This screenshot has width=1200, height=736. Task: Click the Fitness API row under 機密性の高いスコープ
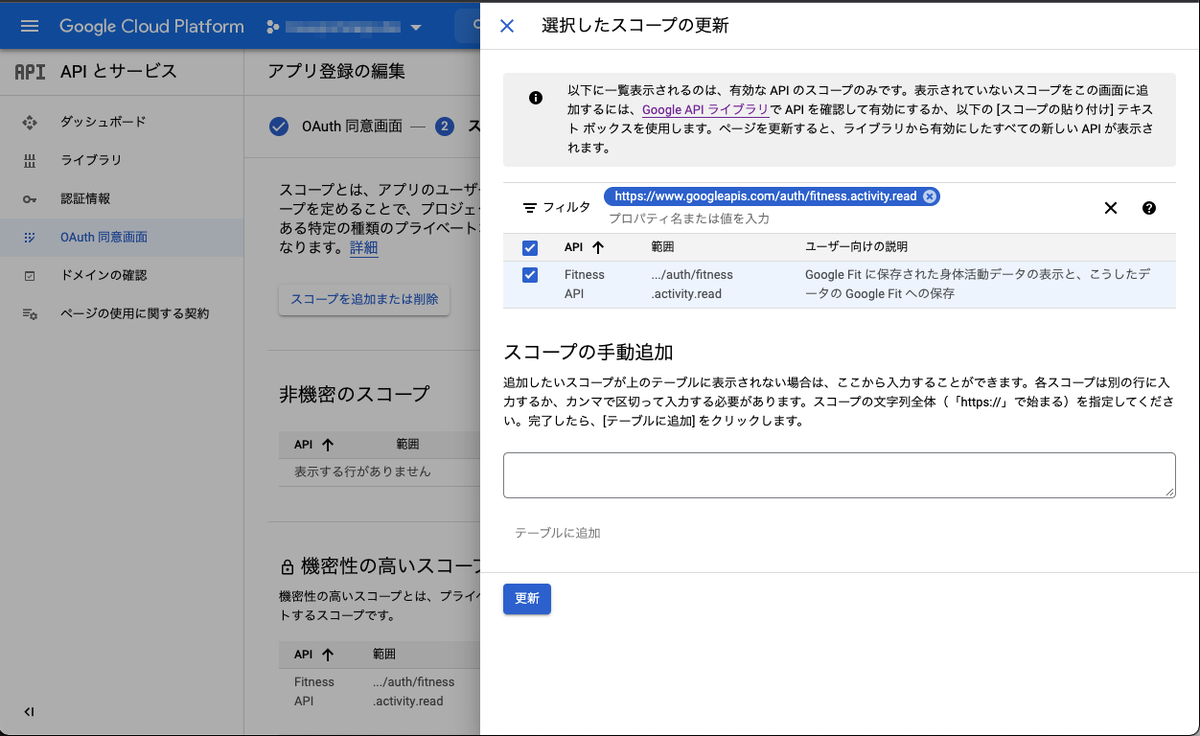point(380,691)
